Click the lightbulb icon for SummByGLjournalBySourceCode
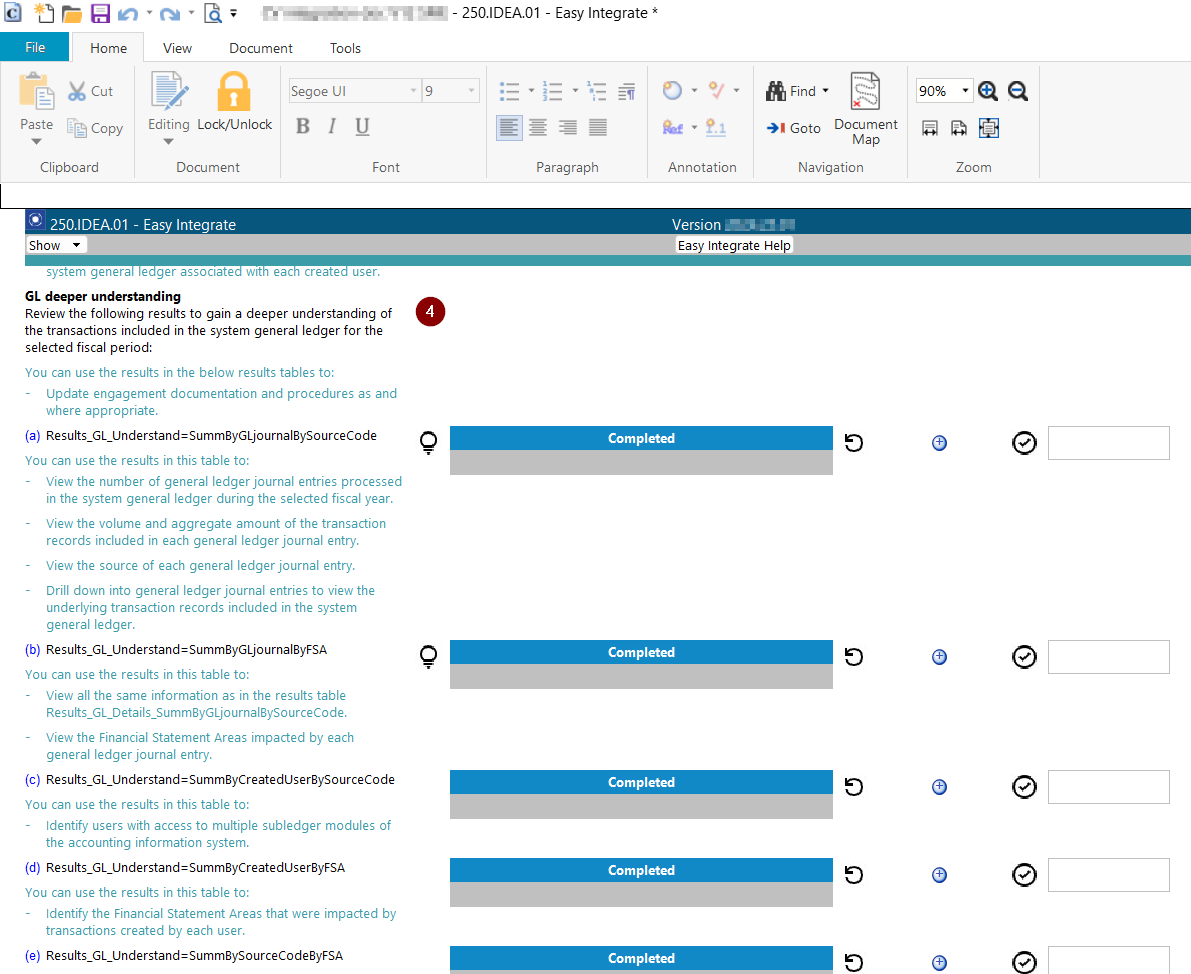1191x974 pixels. point(428,442)
